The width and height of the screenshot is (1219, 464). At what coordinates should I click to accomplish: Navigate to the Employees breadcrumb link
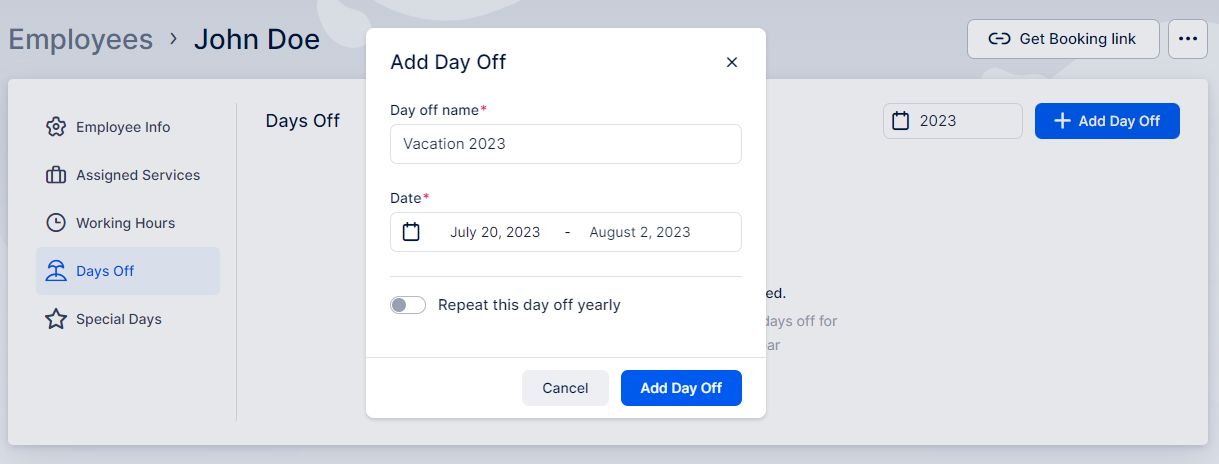click(81, 39)
